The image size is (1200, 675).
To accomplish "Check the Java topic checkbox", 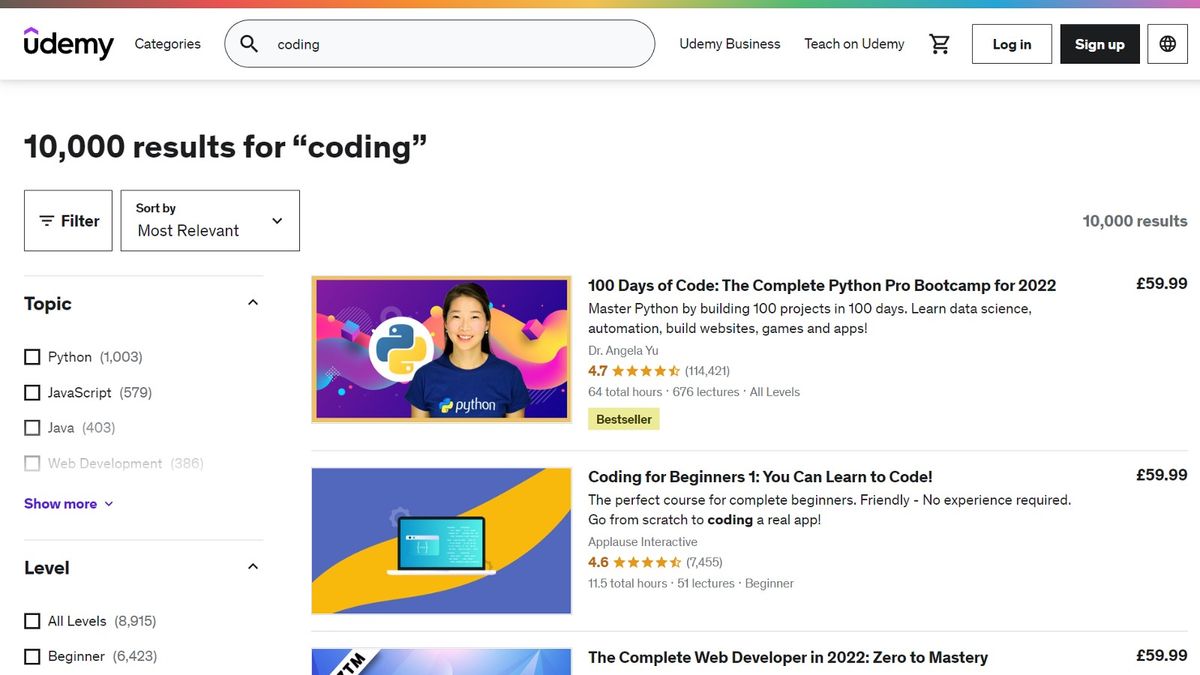I will pos(32,427).
